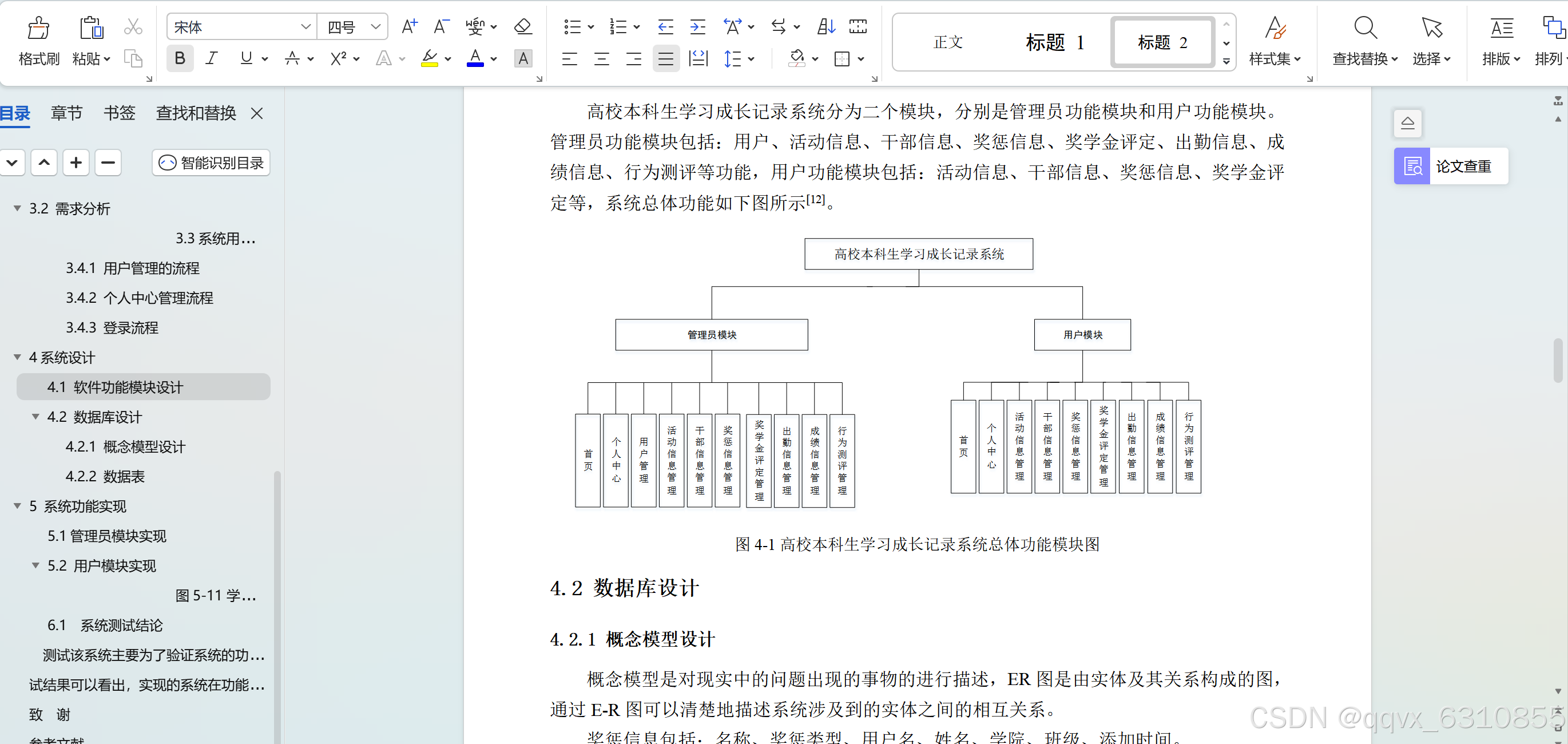Switch to the 章节 tab
The height and width of the screenshot is (744, 1568).
click(x=66, y=113)
